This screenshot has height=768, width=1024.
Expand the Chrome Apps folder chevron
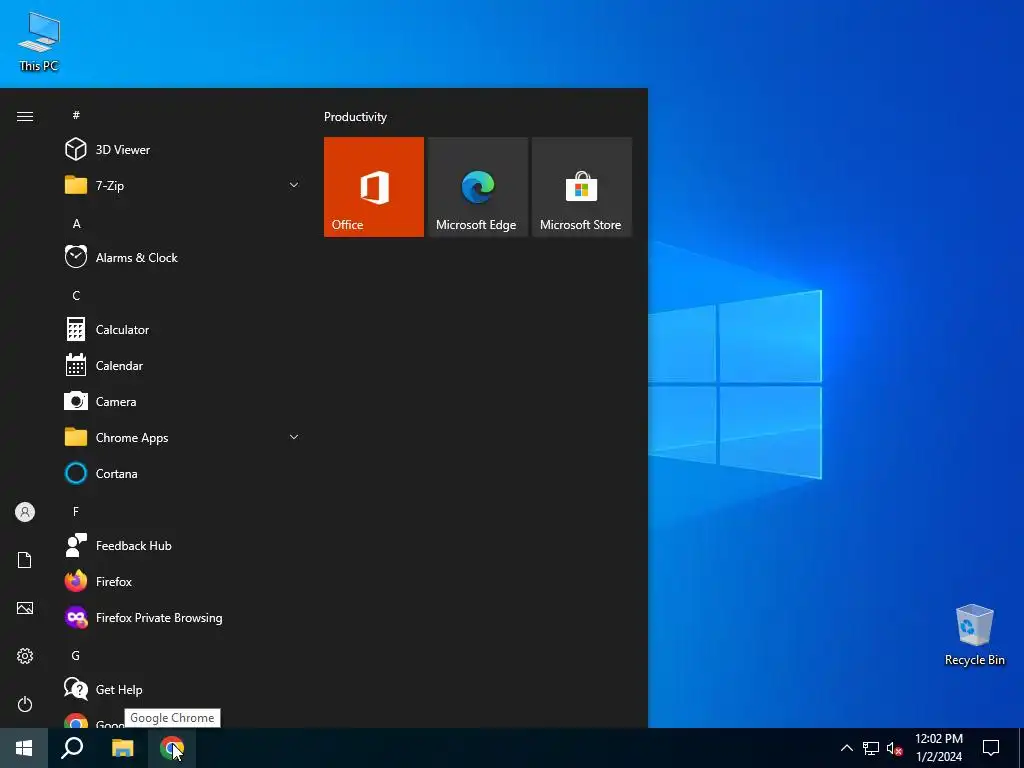294,438
